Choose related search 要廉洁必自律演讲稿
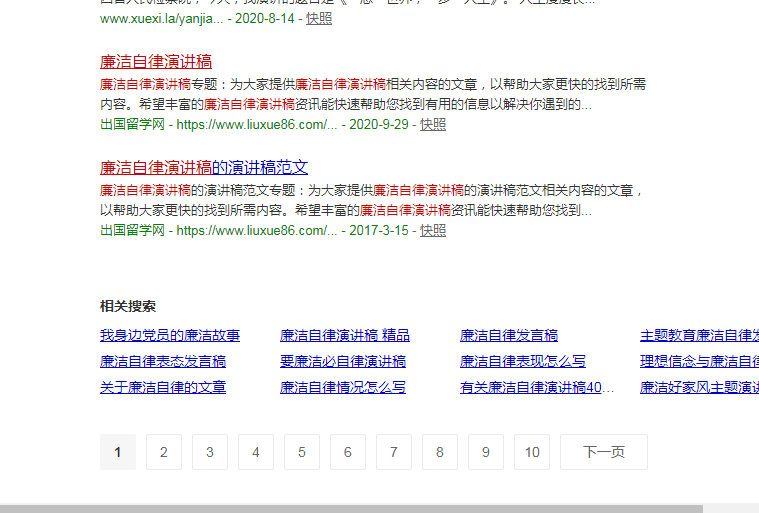 pyautogui.click(x=343, y=362)
